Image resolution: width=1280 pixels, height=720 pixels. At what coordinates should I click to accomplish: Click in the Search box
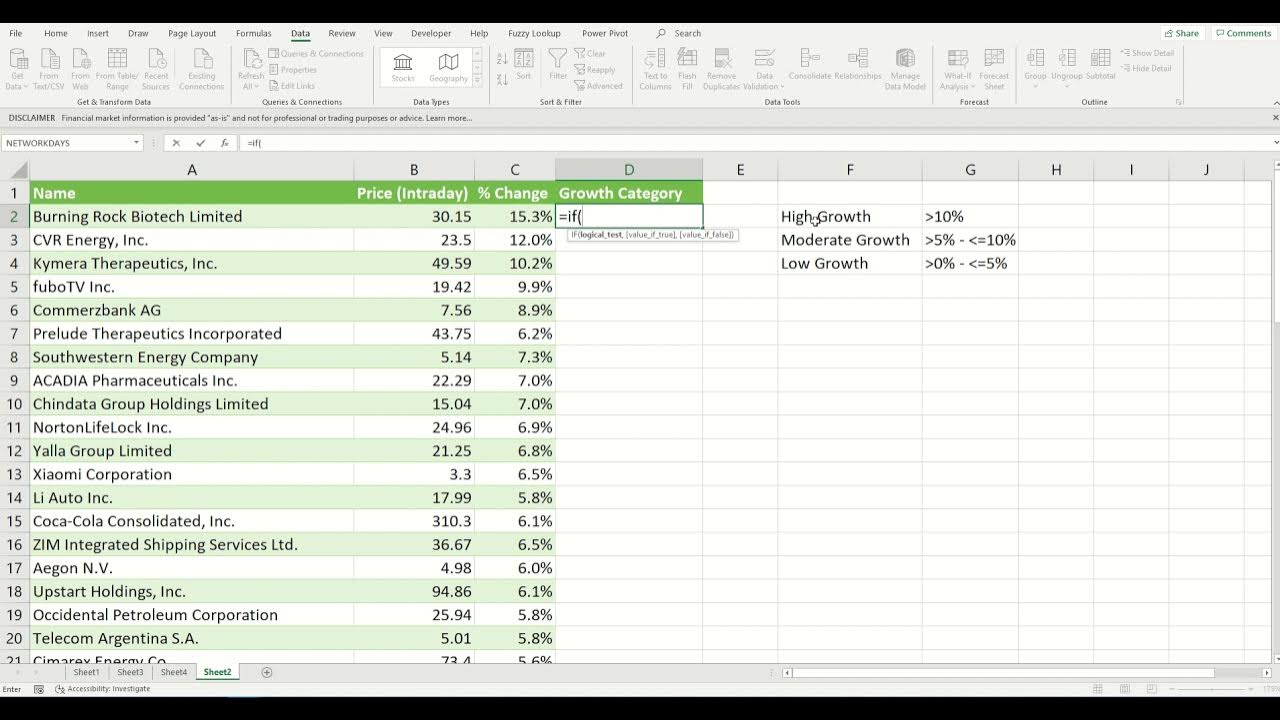coord(688,33)
